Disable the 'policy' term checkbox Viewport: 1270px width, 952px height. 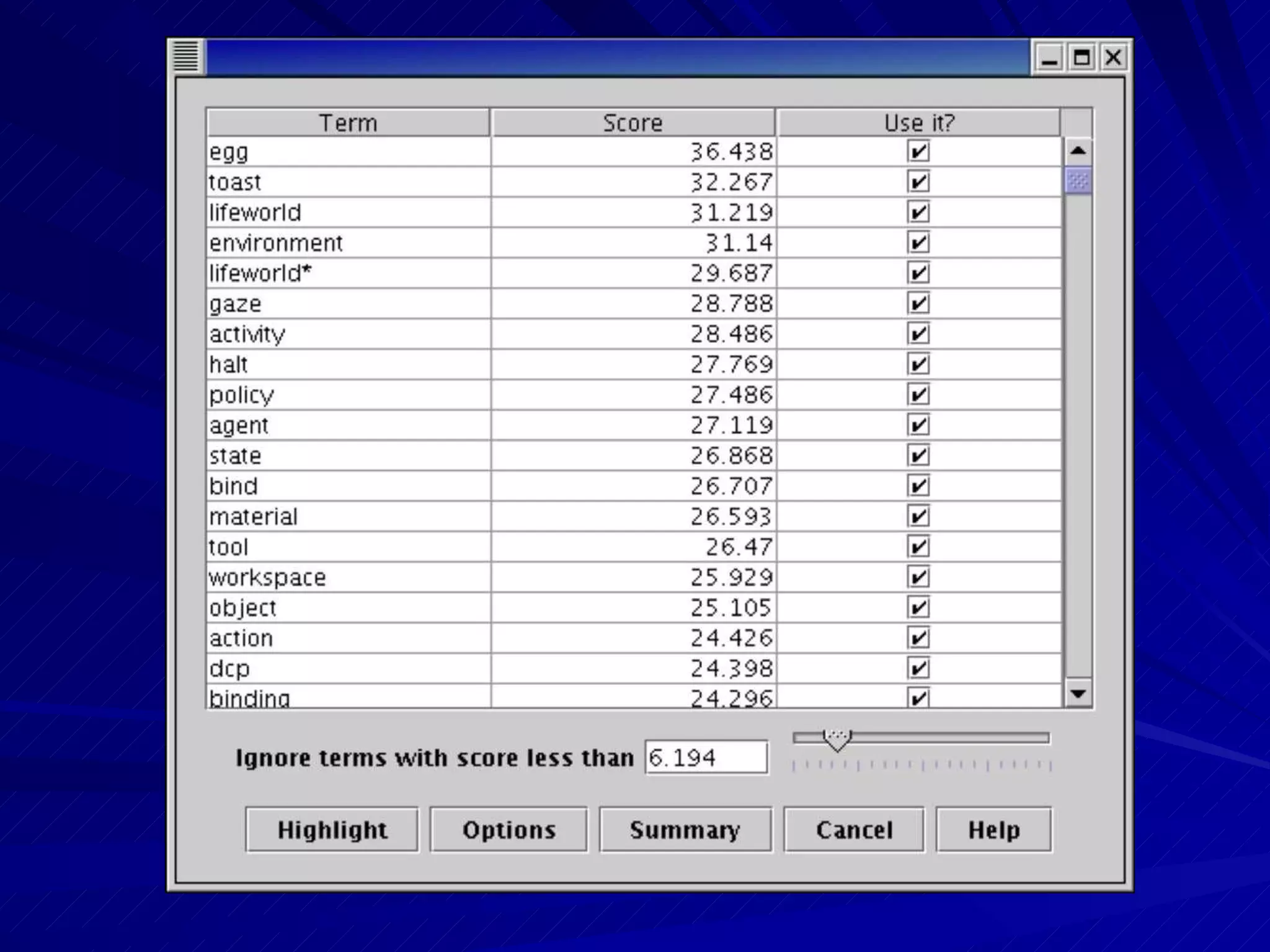[x=918, y=395]
